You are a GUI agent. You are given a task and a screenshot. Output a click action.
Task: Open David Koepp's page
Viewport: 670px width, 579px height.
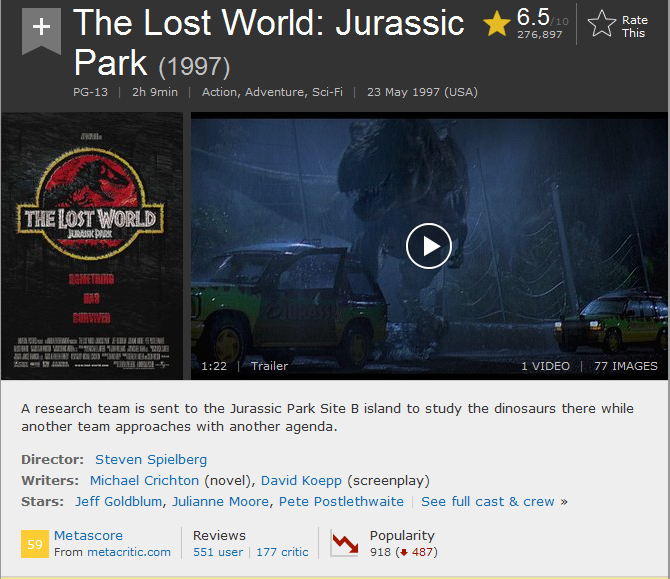pyautogui.click(x=301, y=480)
